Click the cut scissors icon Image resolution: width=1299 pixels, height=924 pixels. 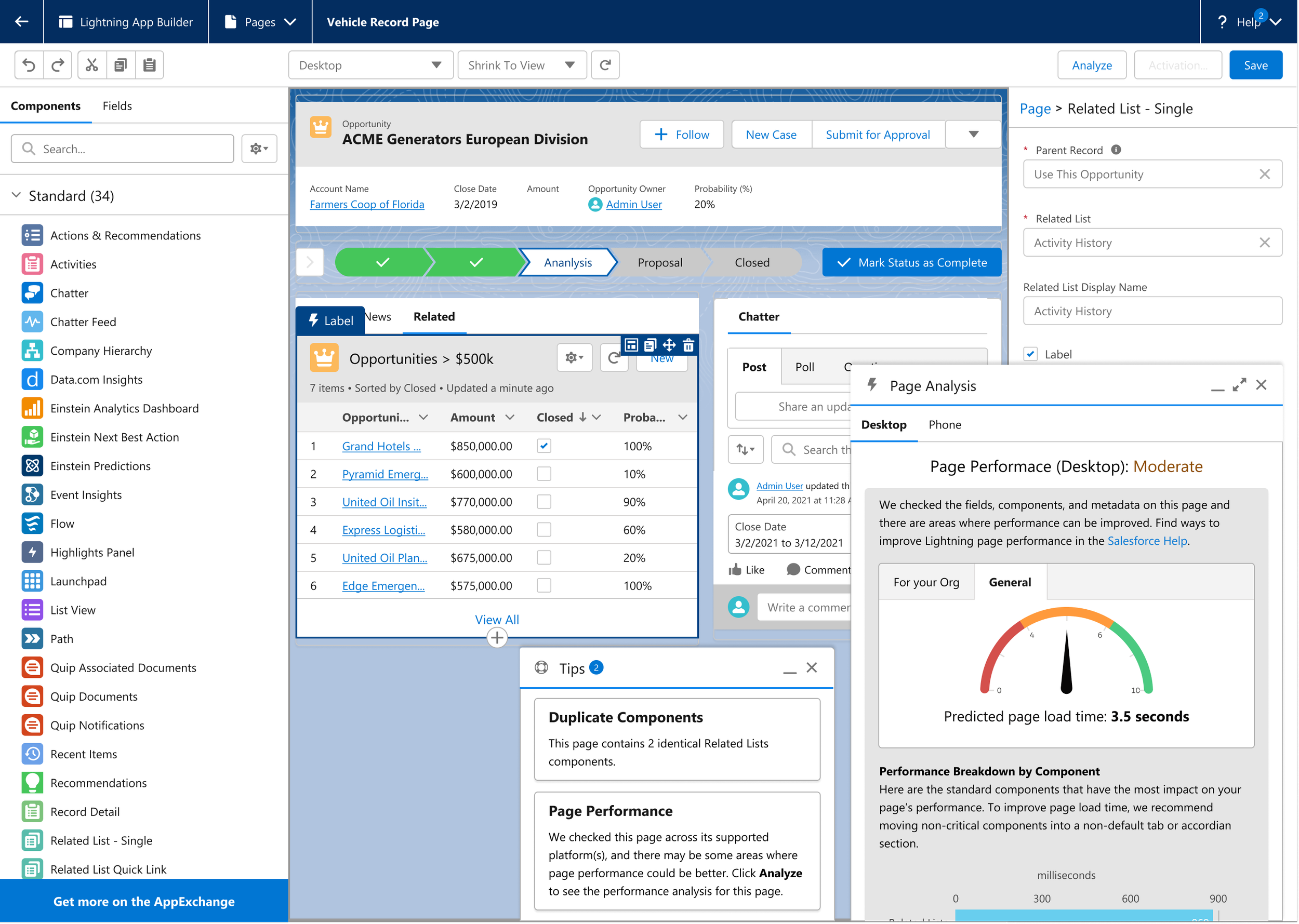pos(91,65)
